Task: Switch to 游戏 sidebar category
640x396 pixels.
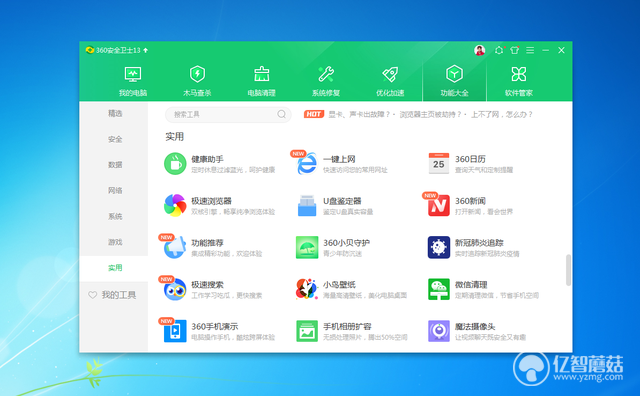Action: tap(115, 242)
